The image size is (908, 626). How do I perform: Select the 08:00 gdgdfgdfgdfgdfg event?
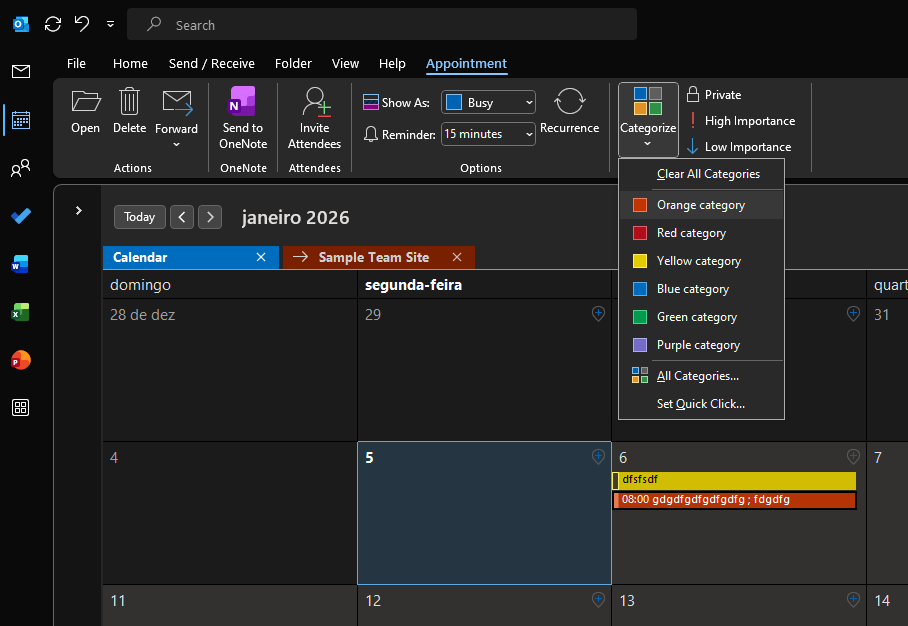click(x=734, y=500)
